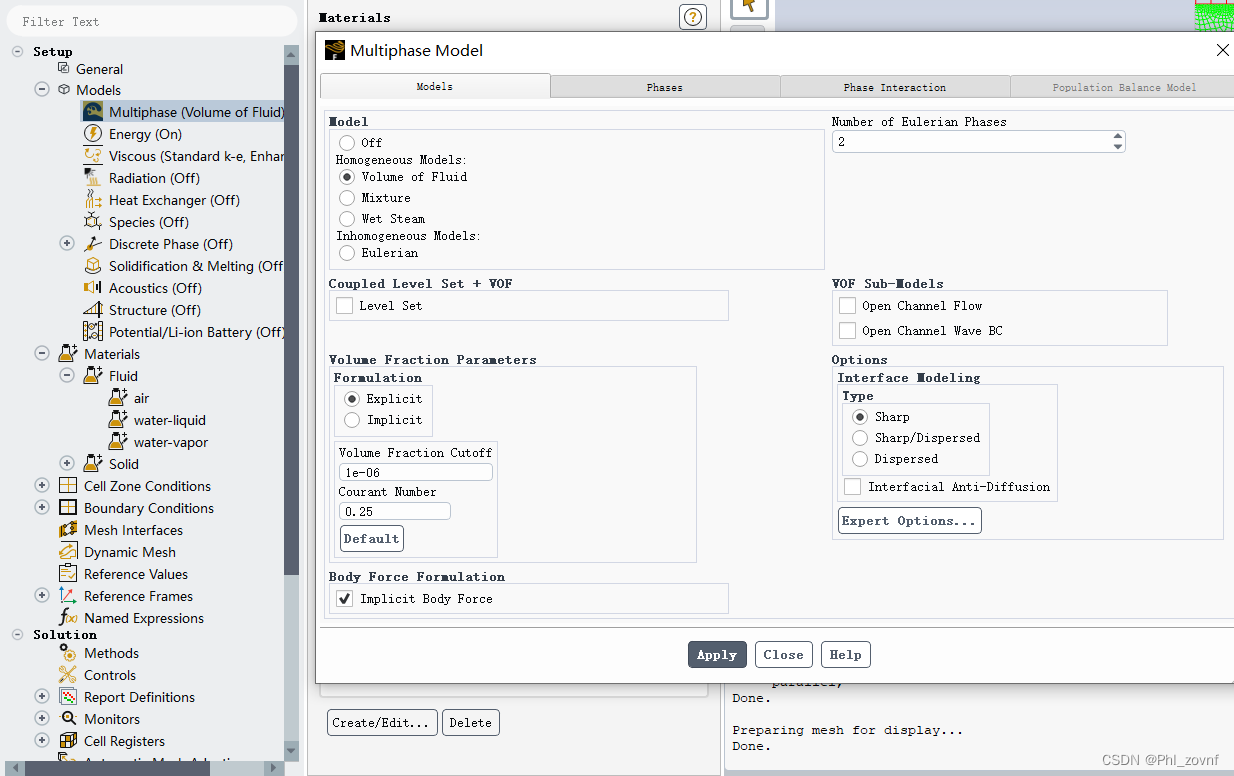
Task: Click the Acoustics speaker icon
Action: pos(93,288)
